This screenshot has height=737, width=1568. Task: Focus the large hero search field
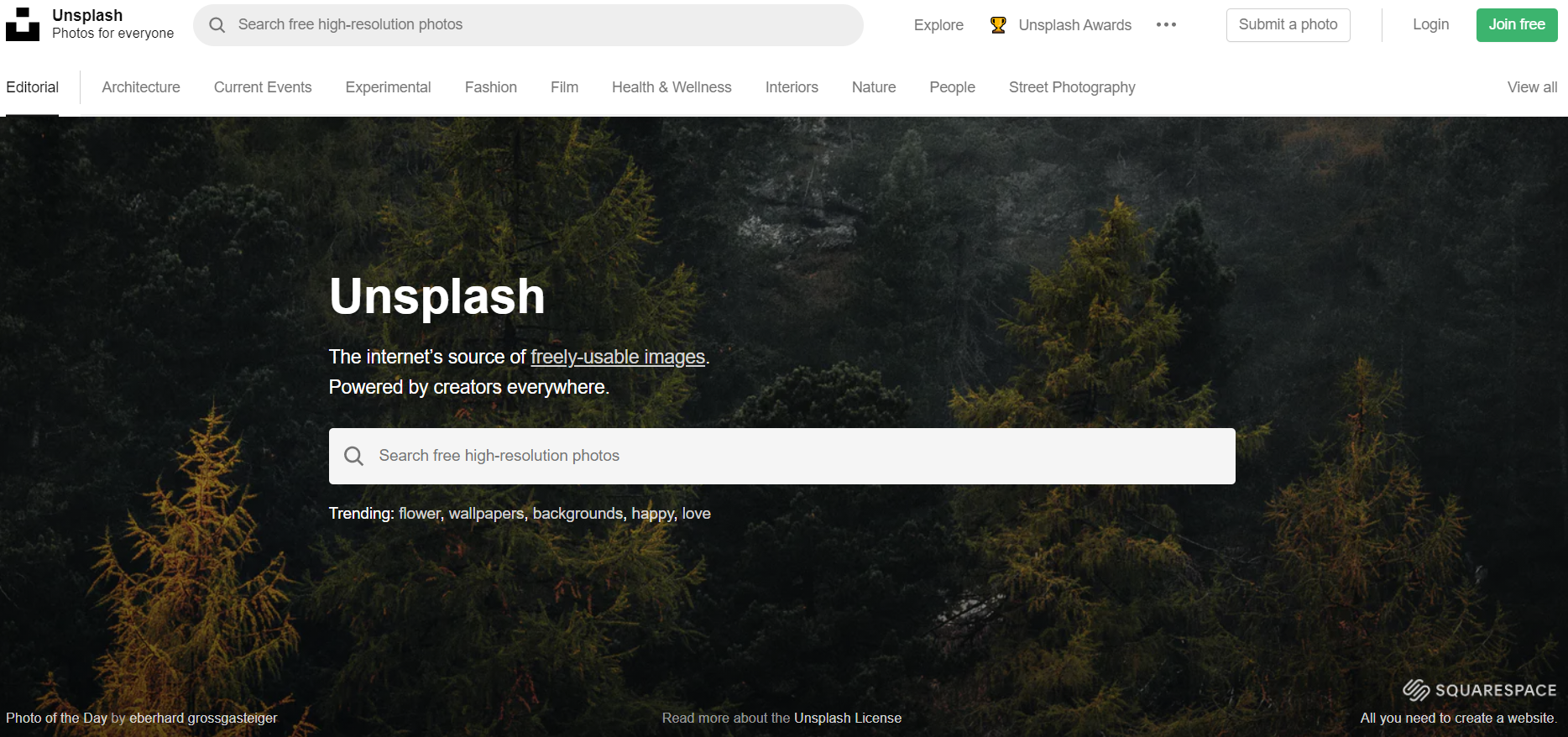click(x=781, y=456)
